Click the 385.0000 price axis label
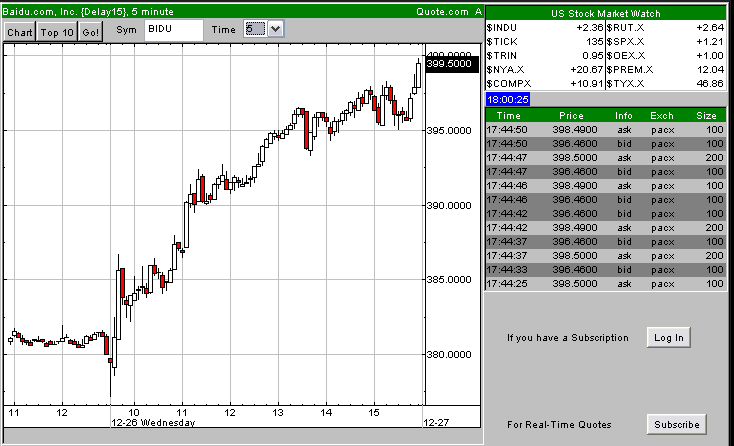734x446 pixels. (449, 279)
